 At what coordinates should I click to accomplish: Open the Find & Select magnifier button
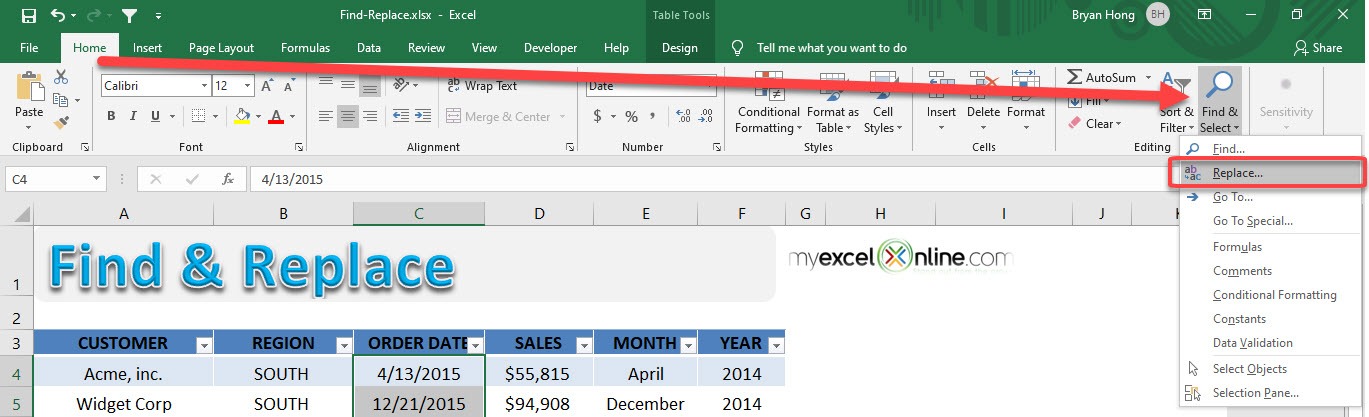[x=1219, y=102]
